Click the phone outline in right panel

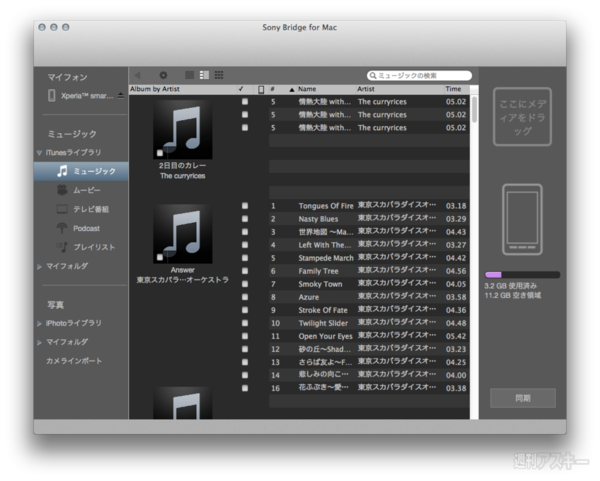522,219
